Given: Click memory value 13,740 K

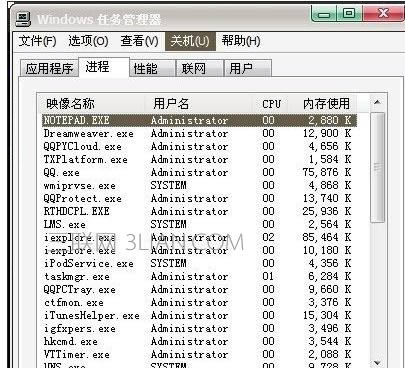Looking at the screenshot, I should 327,198.
